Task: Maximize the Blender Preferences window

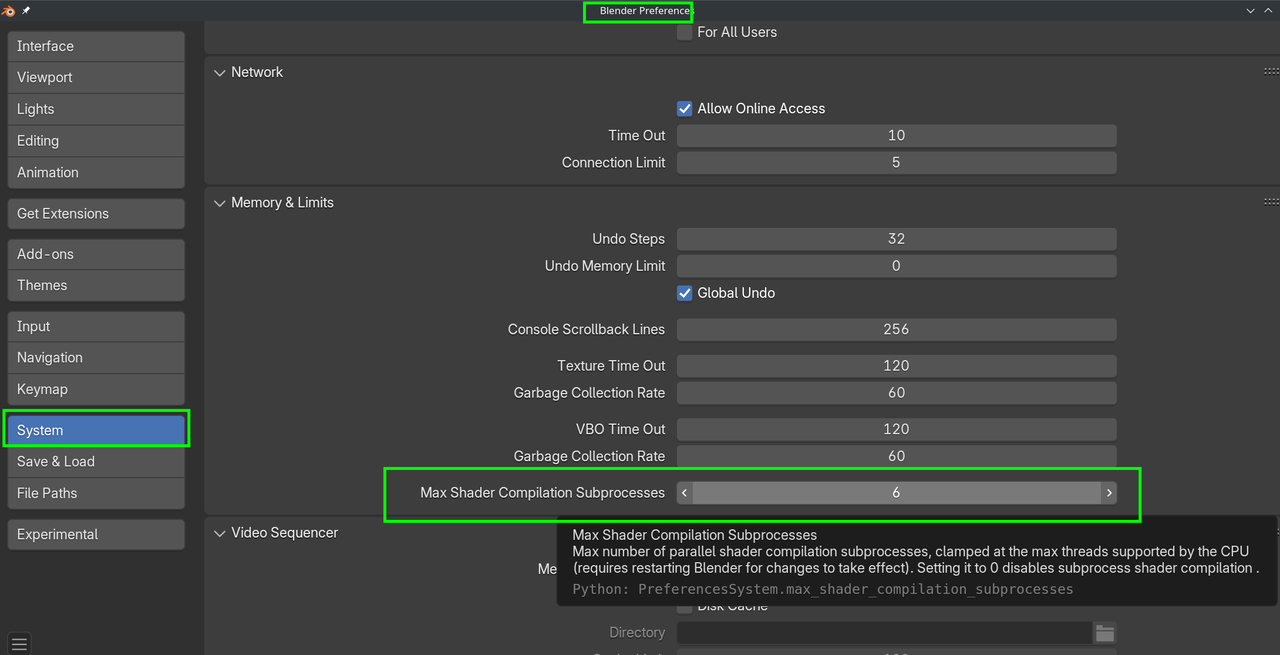Action: (1268, 10)
